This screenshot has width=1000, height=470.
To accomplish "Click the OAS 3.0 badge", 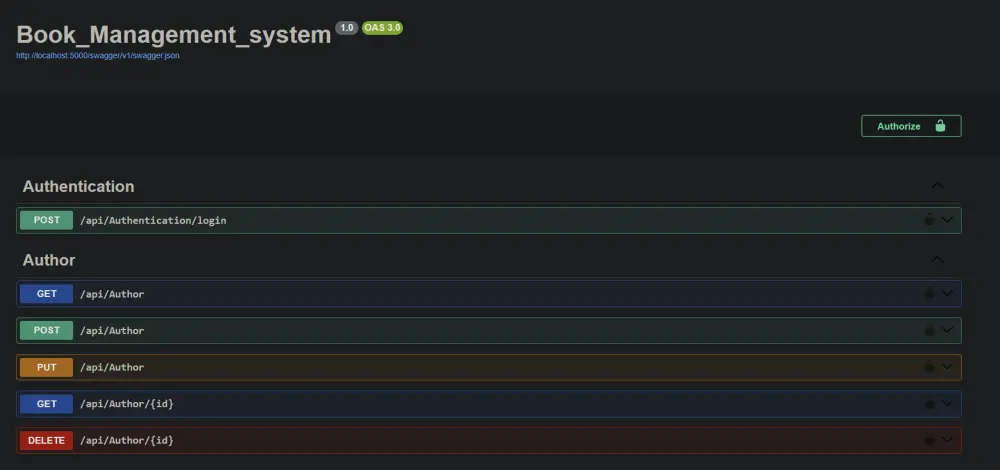I will (383, 28).
